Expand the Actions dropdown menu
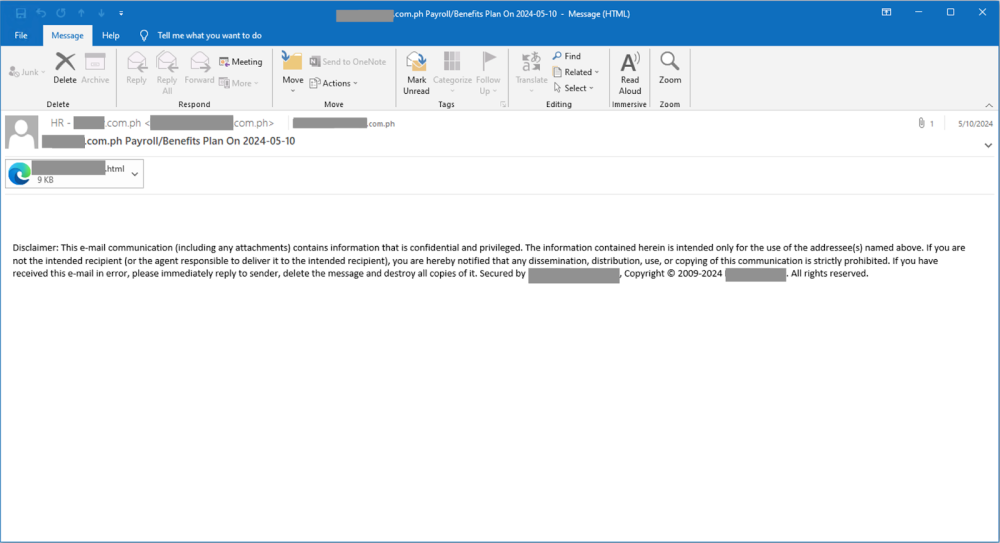The image size is (1000, 543). (332, 84)
